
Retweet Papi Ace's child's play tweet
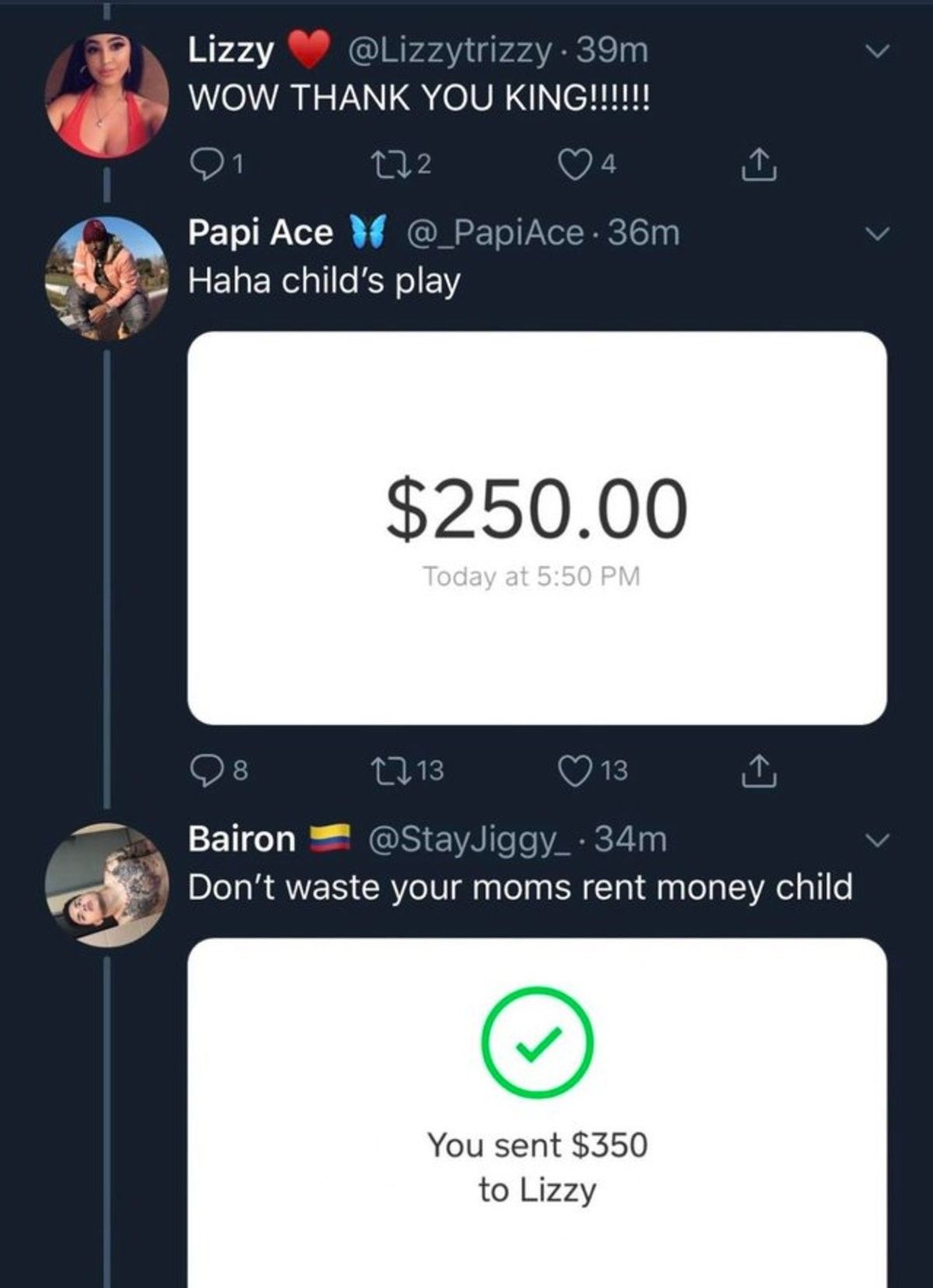[x=407, y=770]
